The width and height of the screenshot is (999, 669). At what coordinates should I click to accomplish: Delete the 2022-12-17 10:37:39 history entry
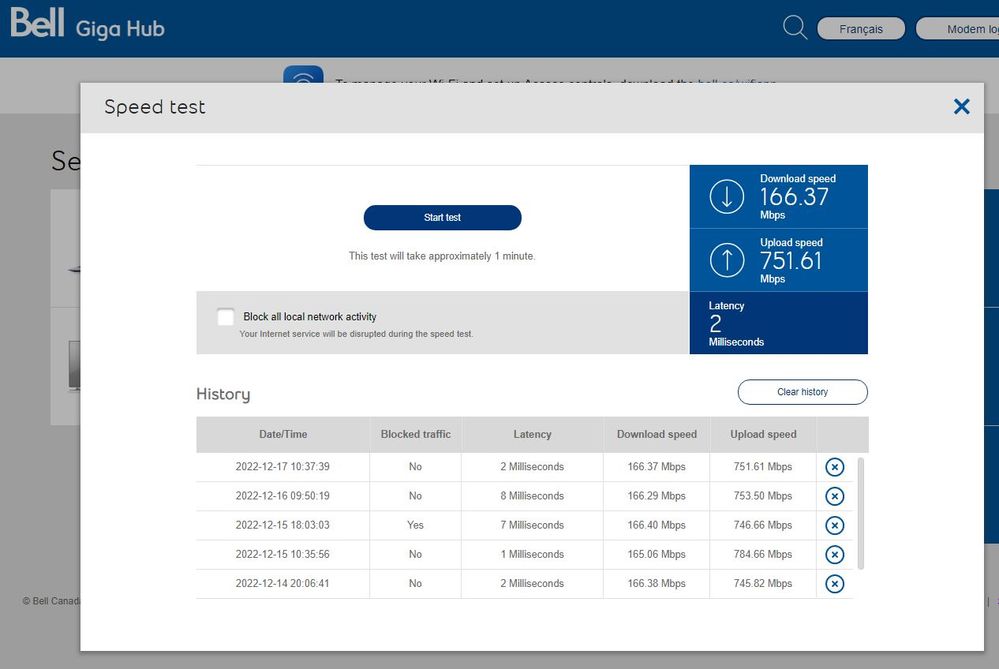click(x=834, y=467)
